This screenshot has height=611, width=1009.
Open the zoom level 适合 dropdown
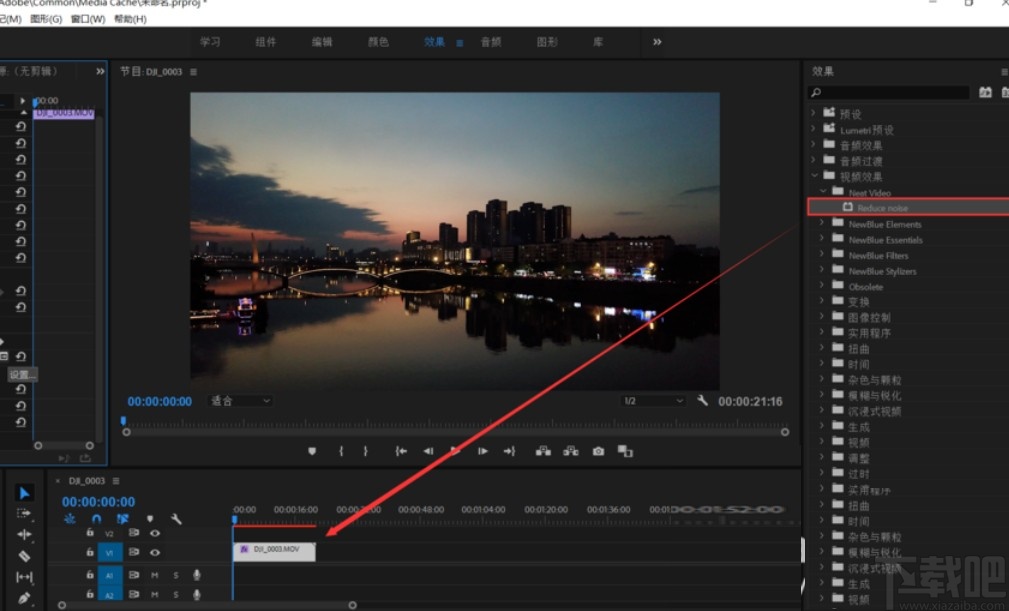pos(240,401)
